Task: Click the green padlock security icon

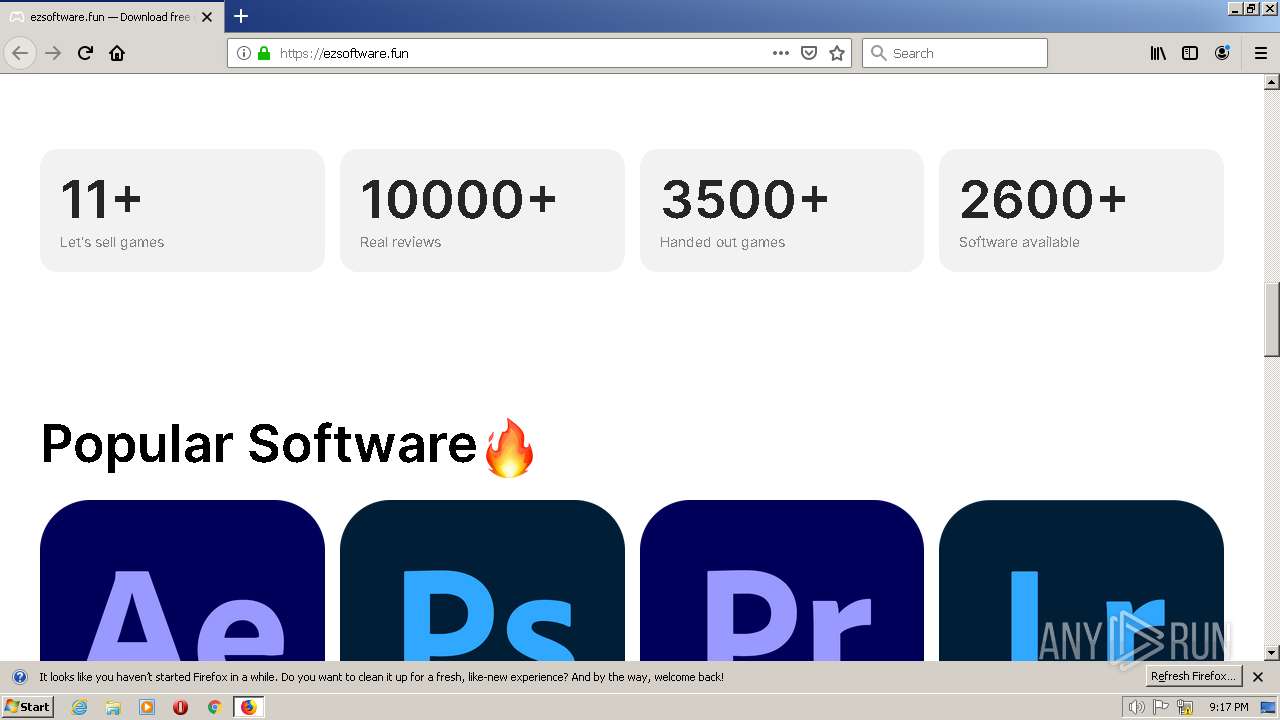Action: (264, 53)
